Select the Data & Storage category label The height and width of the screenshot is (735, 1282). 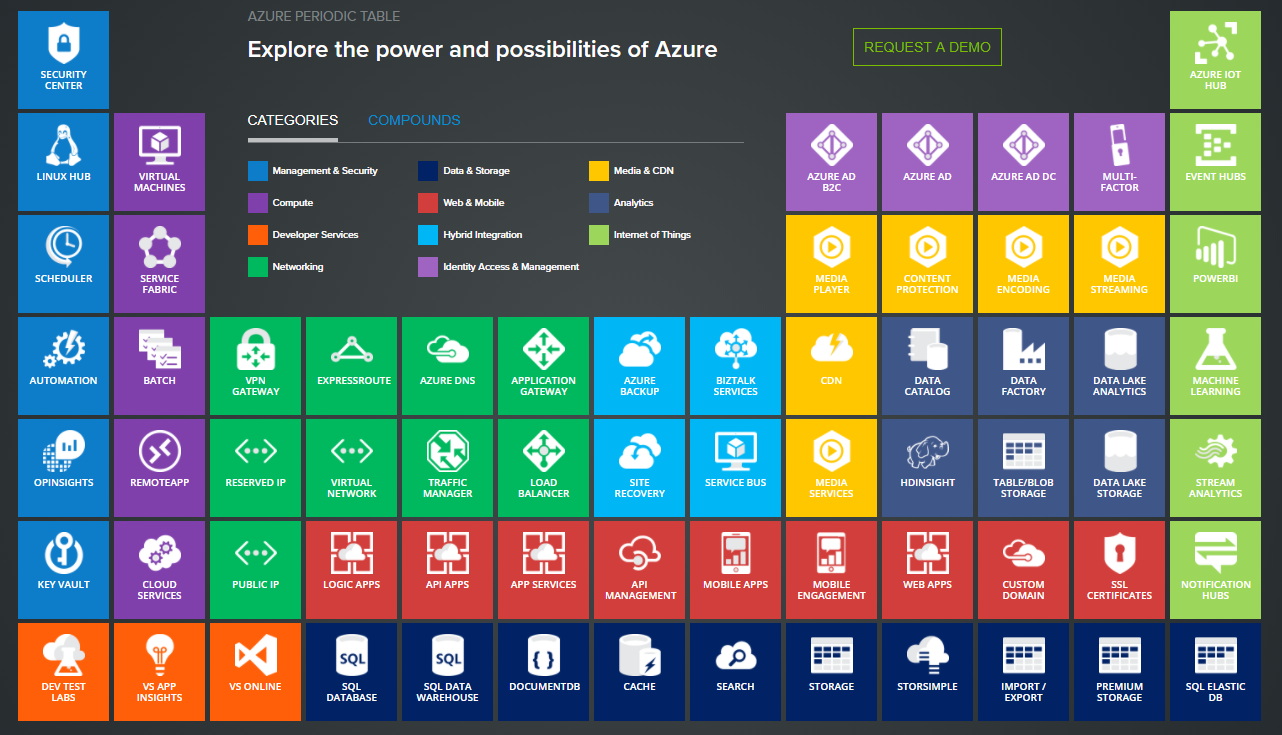[x=476, y=171]
